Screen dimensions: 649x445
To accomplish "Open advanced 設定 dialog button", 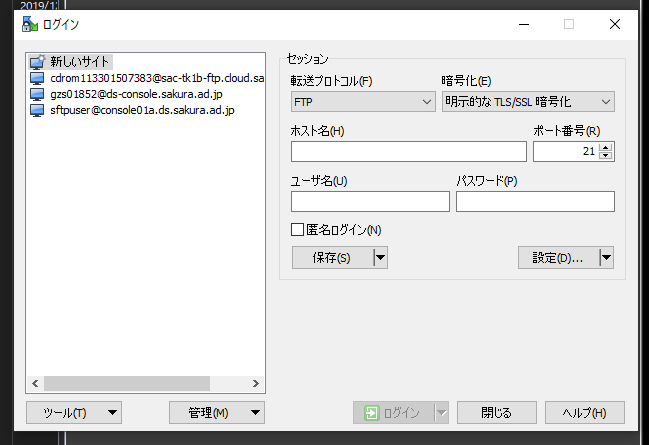I will click(557, 258).
